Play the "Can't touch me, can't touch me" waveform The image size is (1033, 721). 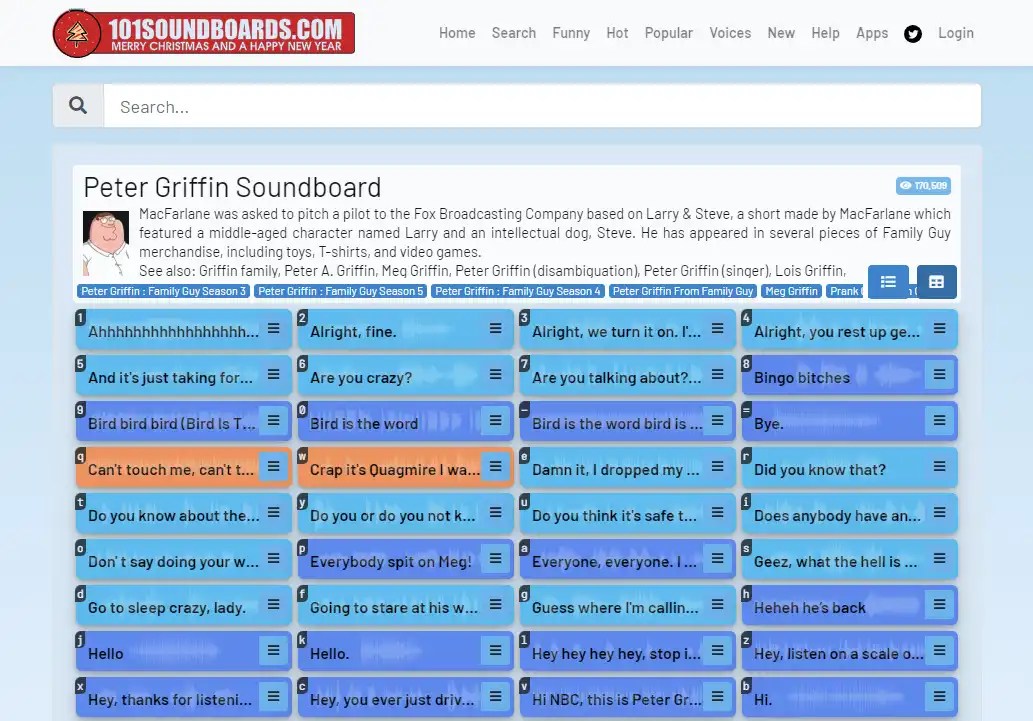point(160,467)
